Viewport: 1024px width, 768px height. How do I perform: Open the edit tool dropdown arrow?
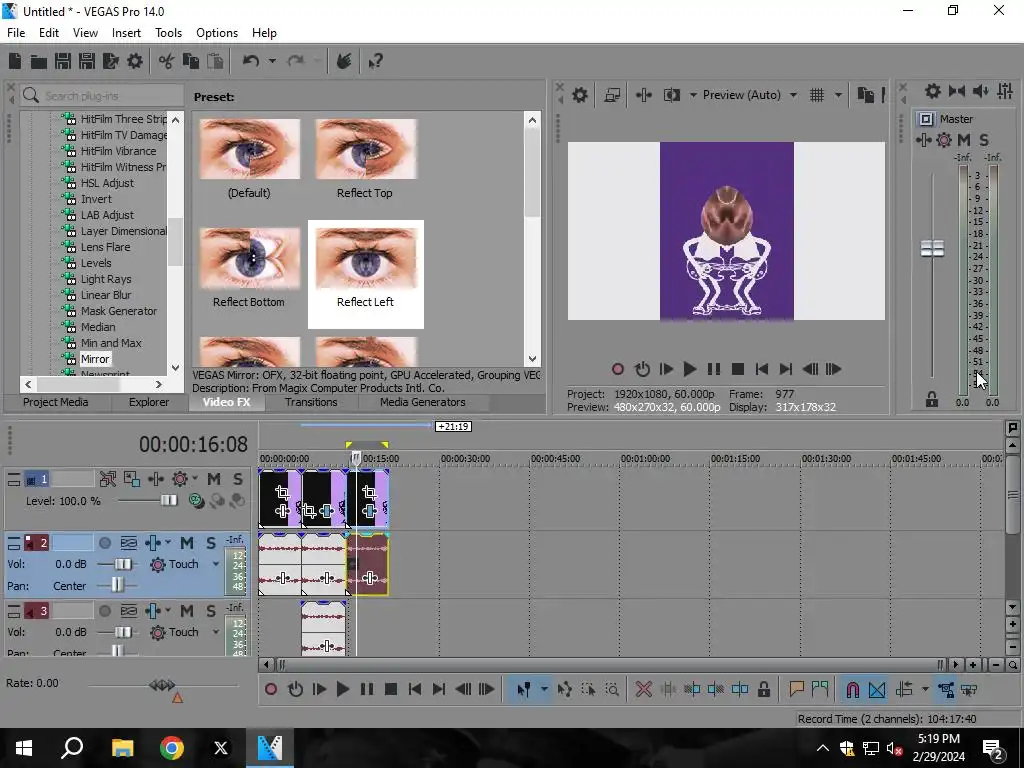tap(543, 690)
